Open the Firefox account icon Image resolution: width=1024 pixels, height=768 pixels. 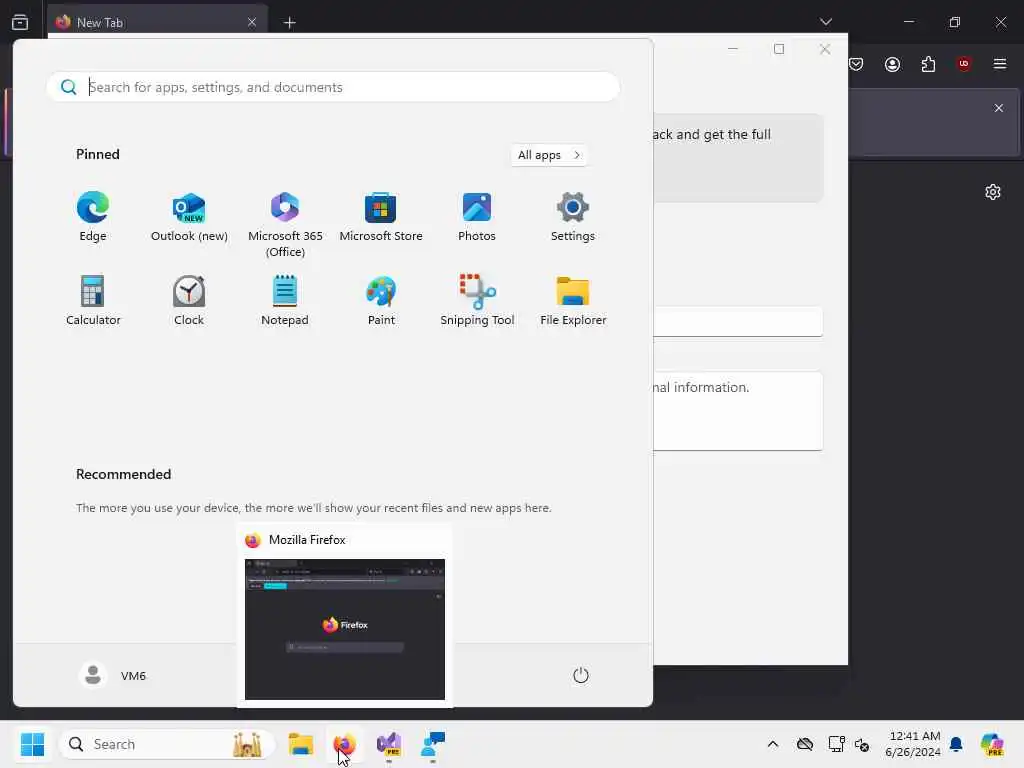pyautogui.click(x=892, y=64)
